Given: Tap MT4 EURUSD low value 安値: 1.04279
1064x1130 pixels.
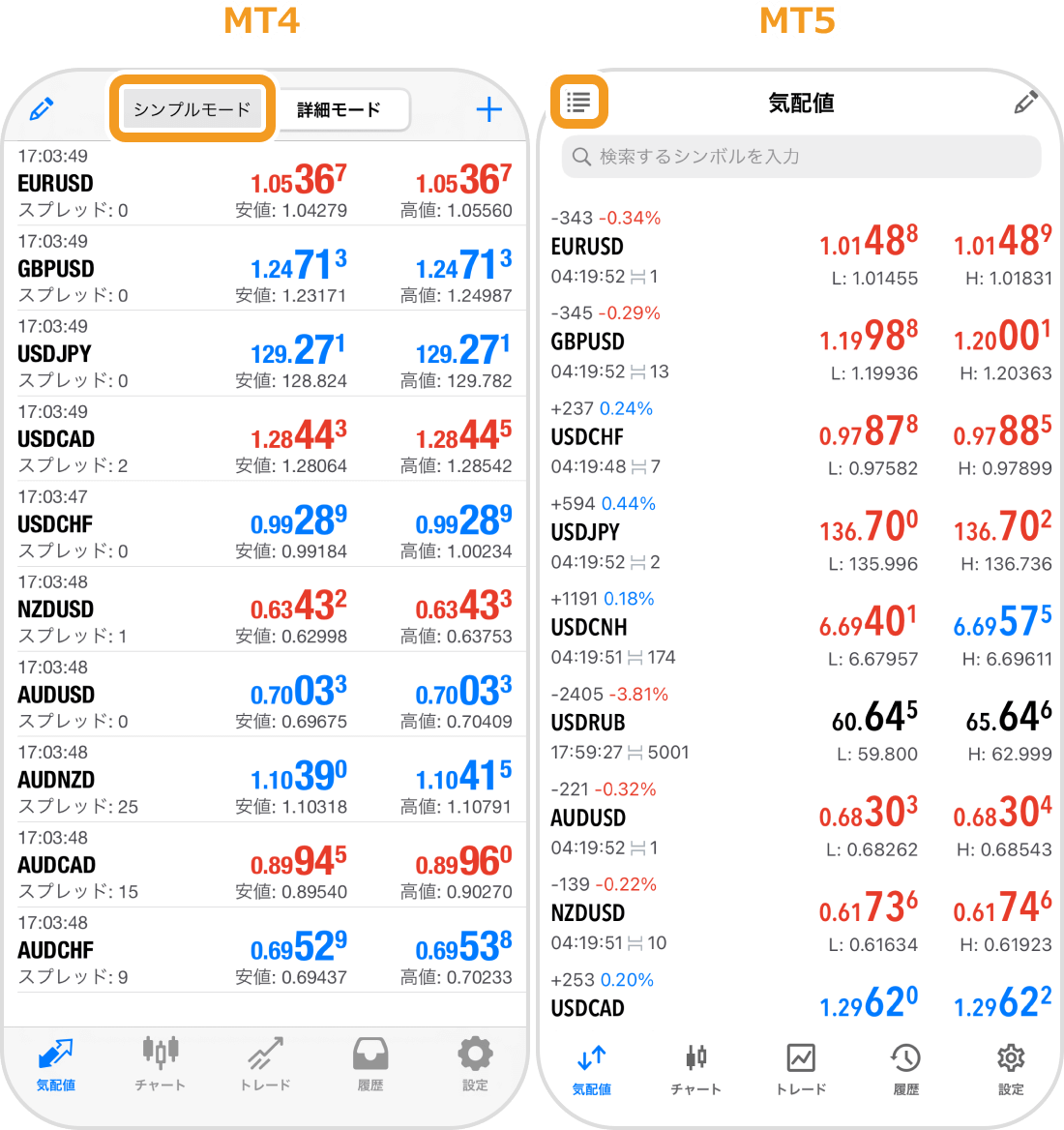Looking at the screenshot, I should click(x=291, y=211).
